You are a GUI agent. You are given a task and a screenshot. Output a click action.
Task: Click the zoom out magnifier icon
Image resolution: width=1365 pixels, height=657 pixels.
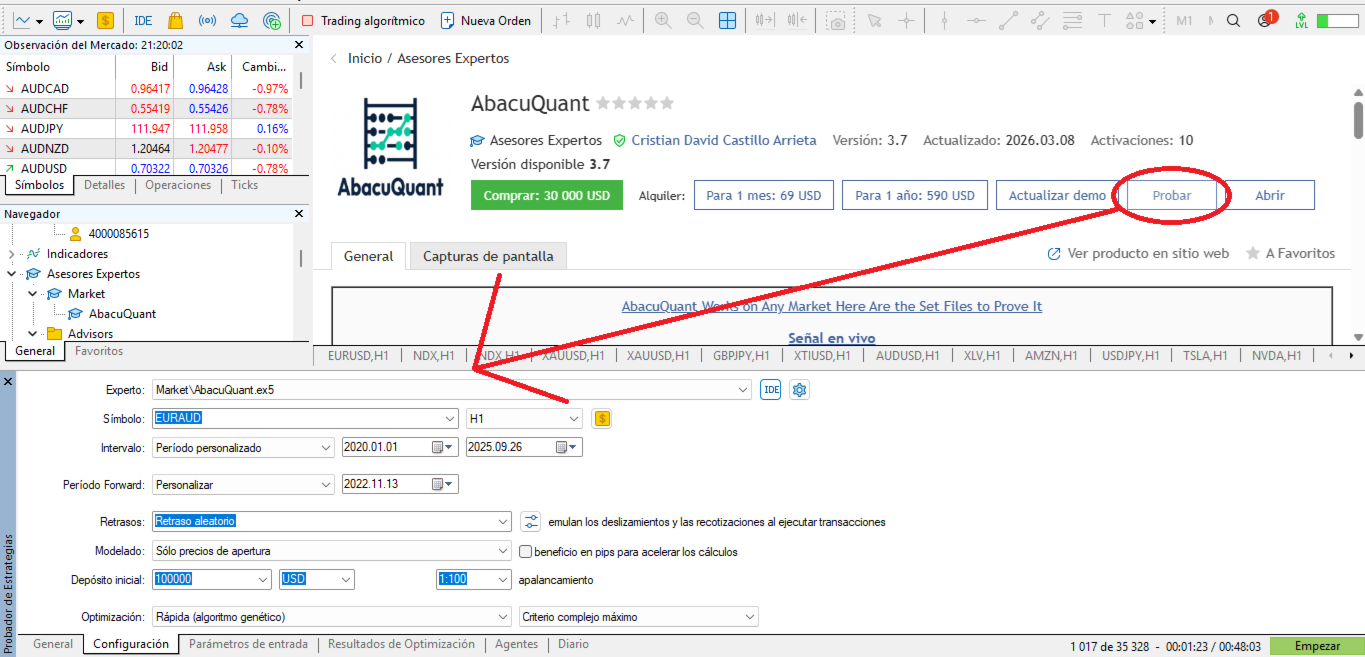(x=695, y=20)
